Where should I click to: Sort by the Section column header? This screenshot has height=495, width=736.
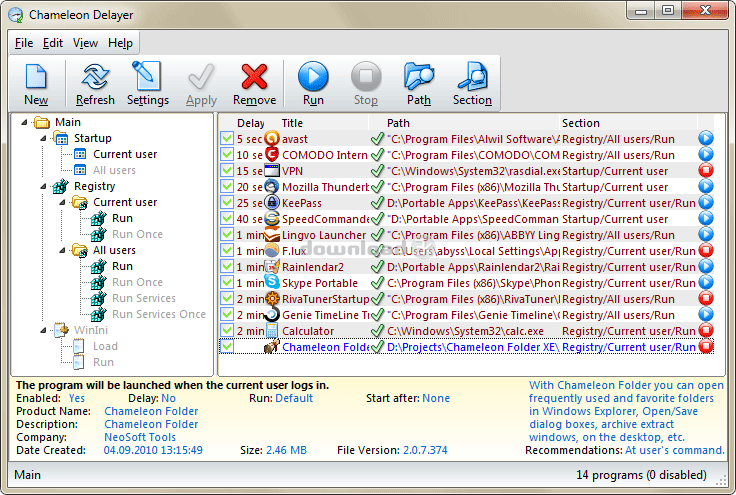coord(581,123)
